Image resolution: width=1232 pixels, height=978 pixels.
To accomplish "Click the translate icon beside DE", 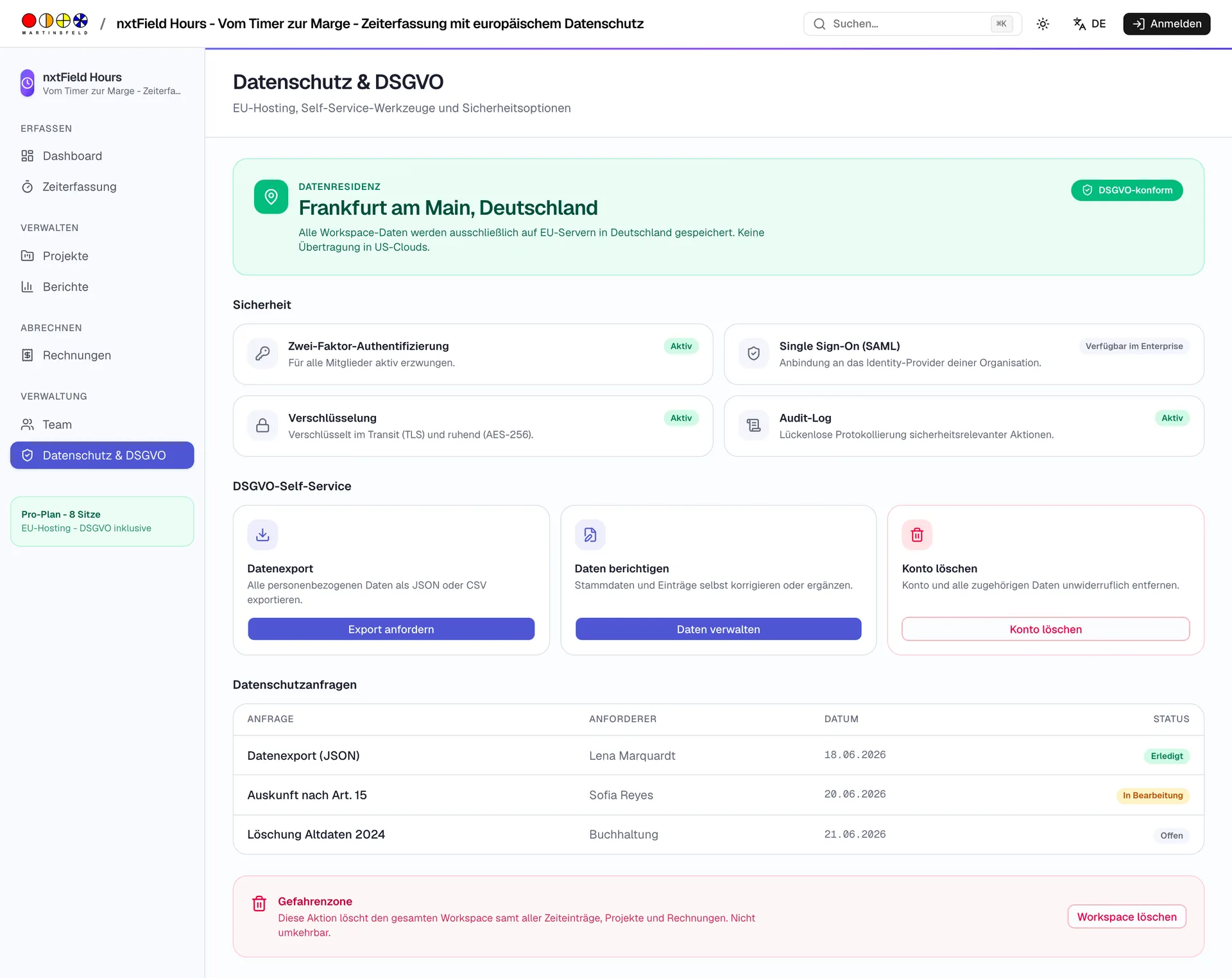I will (1079, 24).
